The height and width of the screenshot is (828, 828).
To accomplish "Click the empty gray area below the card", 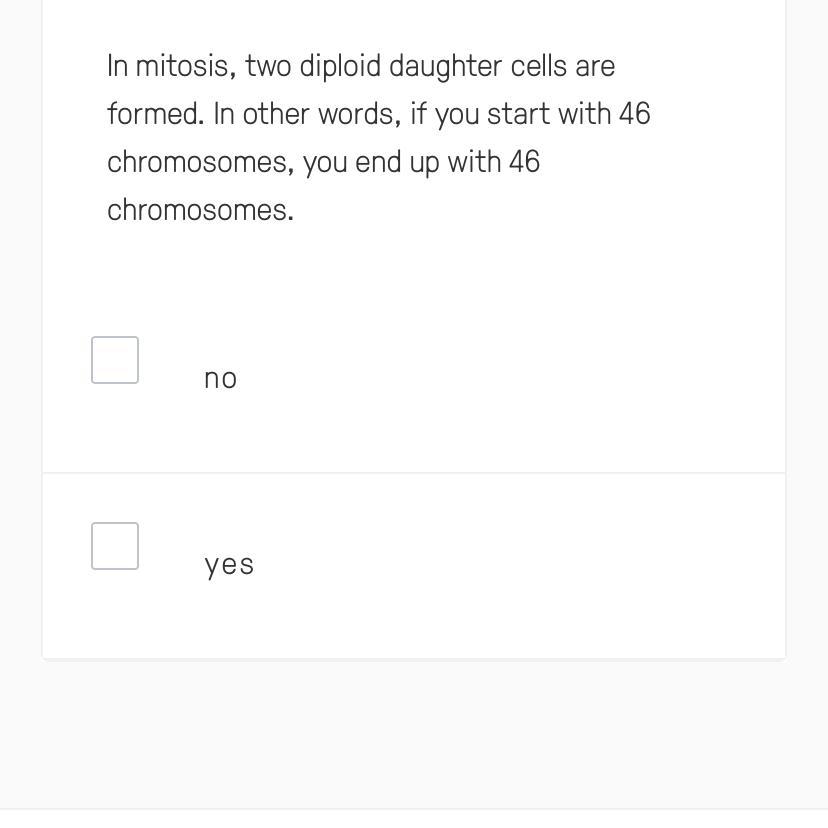I will (x=413, y=735).
